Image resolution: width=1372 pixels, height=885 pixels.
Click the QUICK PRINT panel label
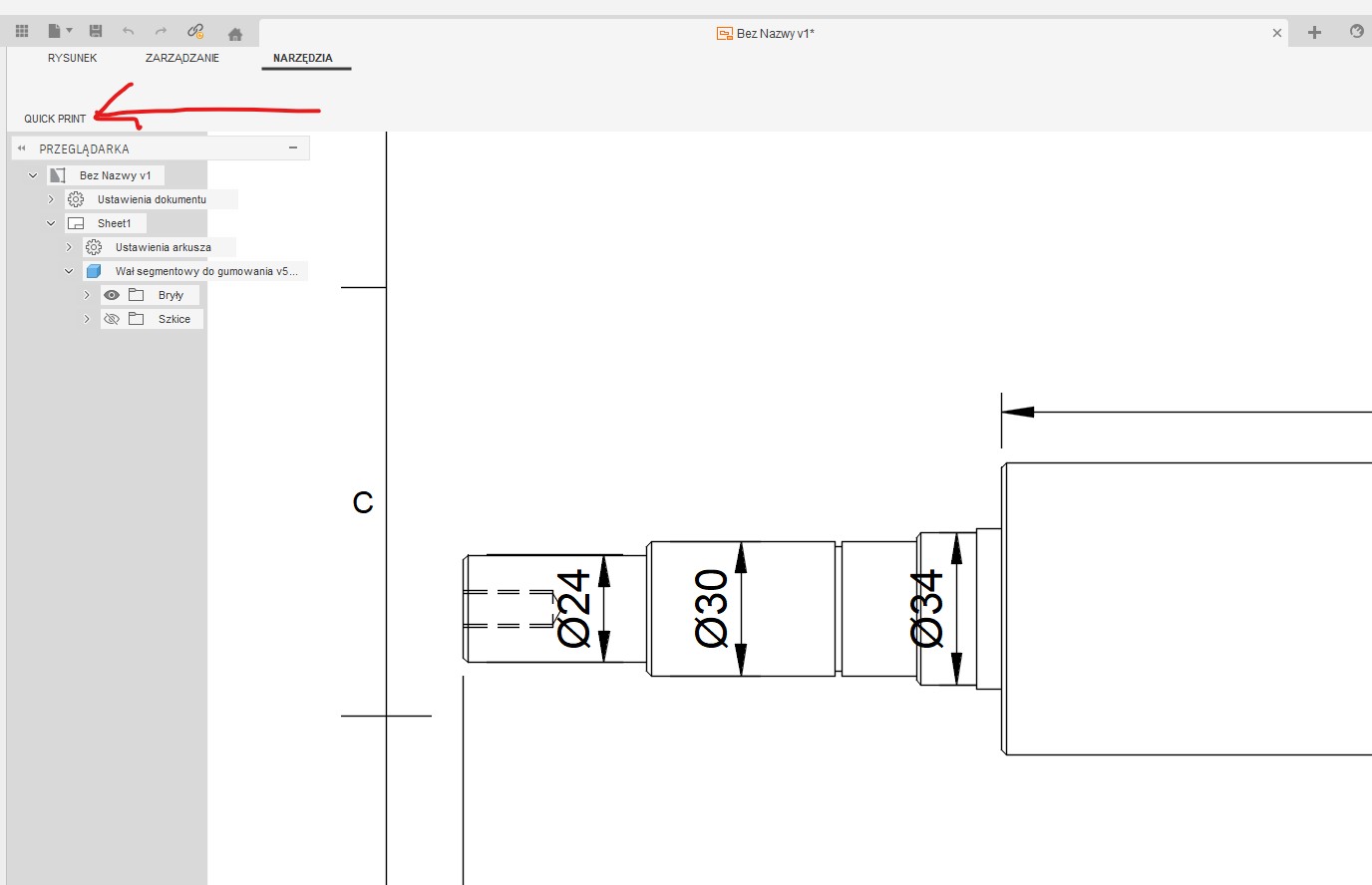pyautogui.click(x=55, y=119)
